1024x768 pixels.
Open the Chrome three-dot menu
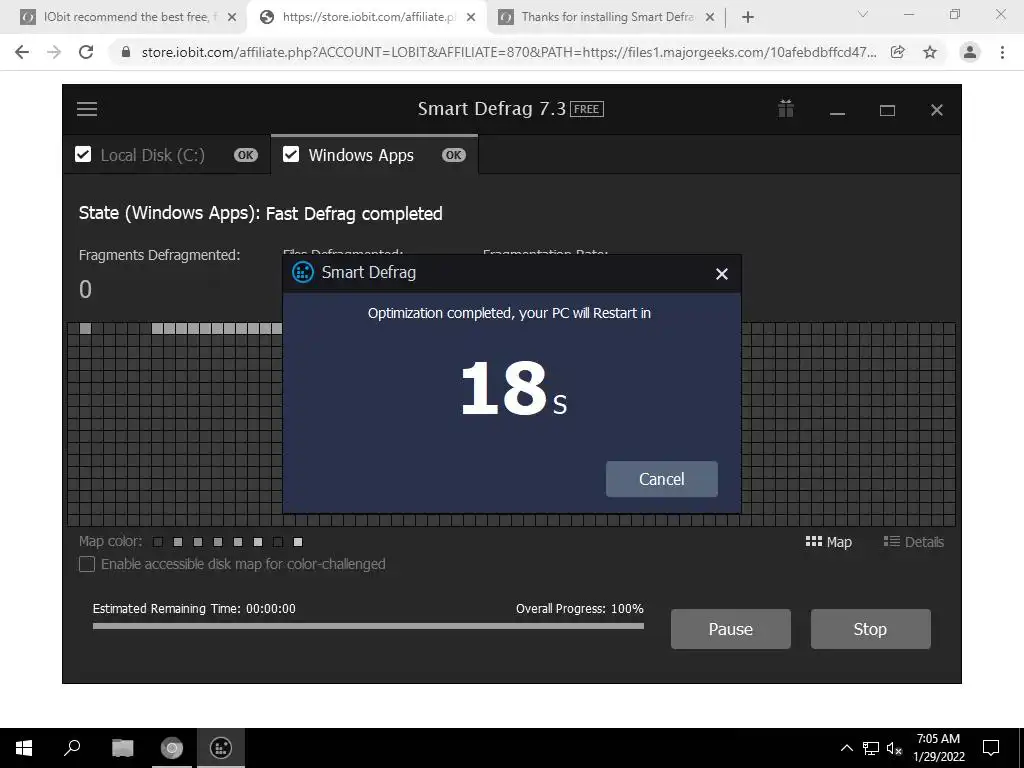pyautogui.click(x=1002, y=52)
